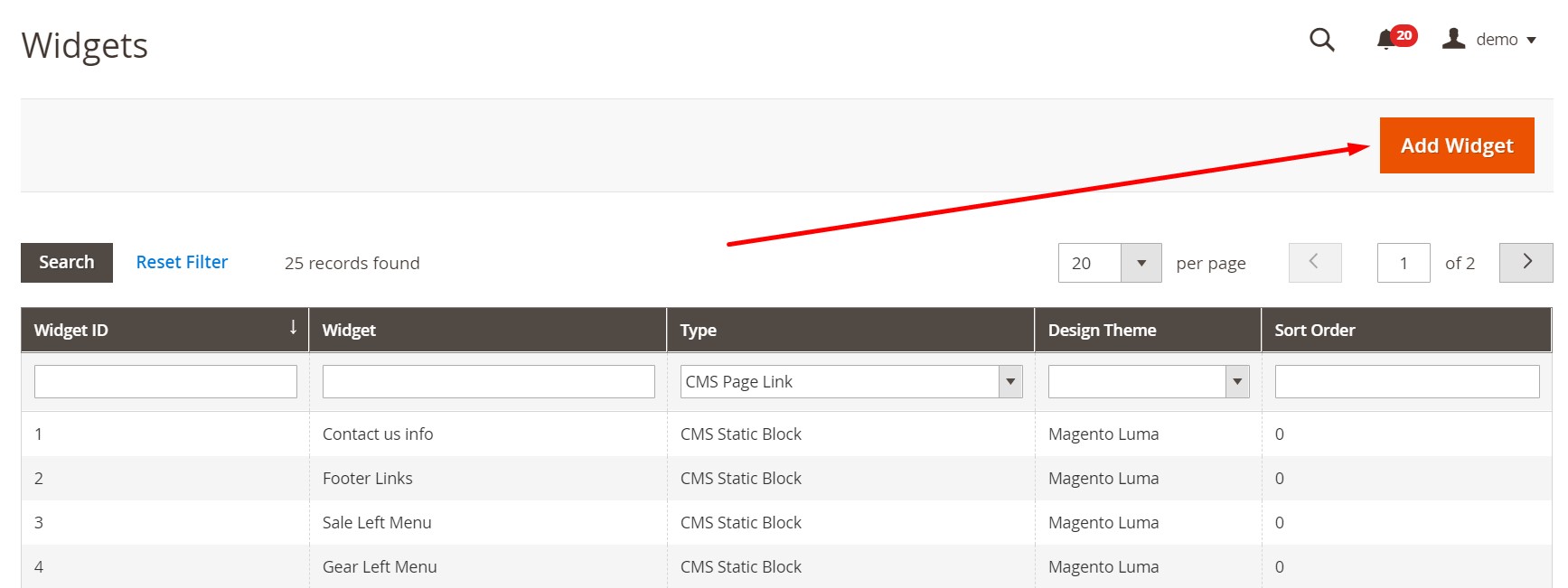Open the Type filter dropdown
Screen dimensions: 1568x588
click(x=1009, y=382)
